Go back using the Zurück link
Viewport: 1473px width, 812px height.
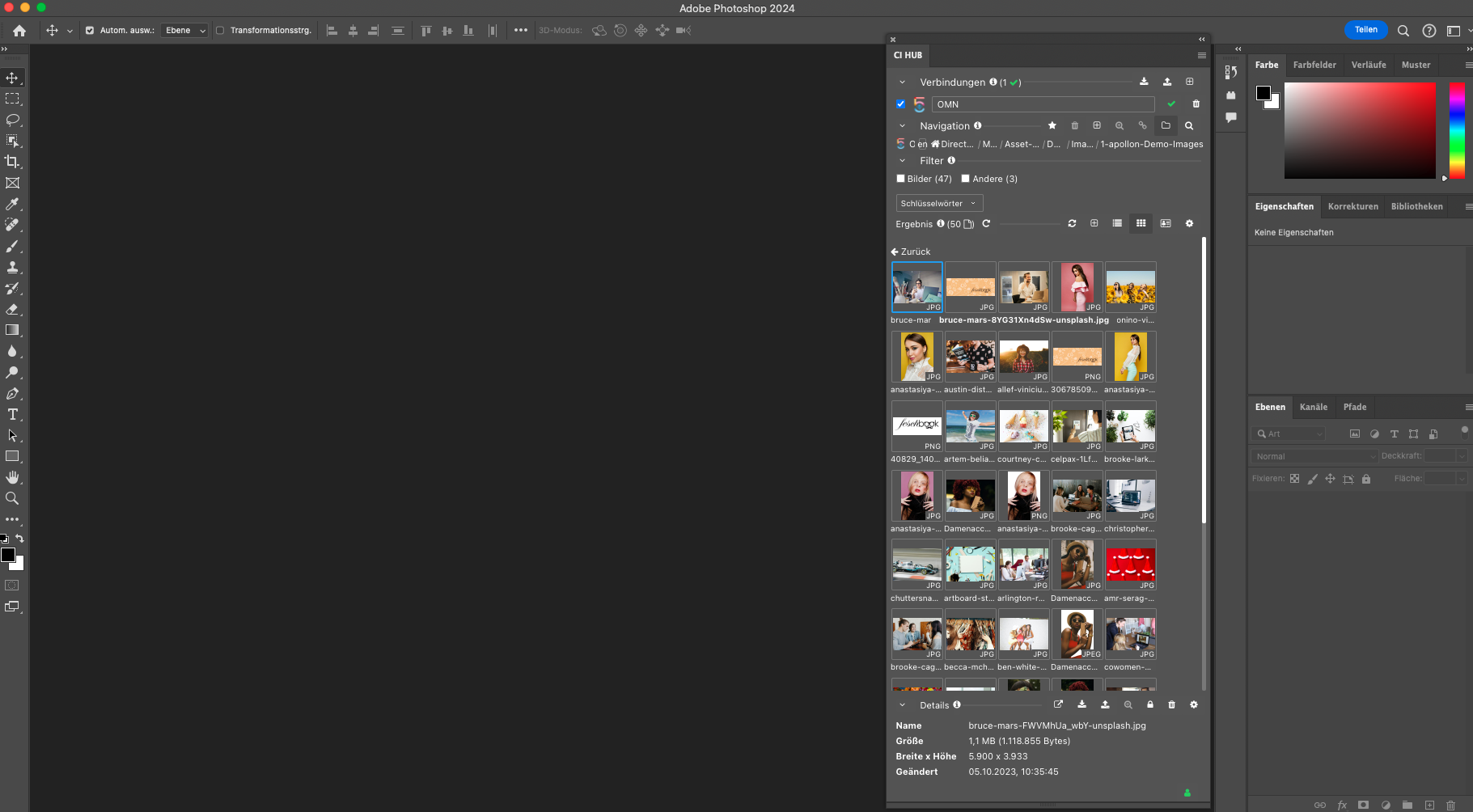point(911,252)
